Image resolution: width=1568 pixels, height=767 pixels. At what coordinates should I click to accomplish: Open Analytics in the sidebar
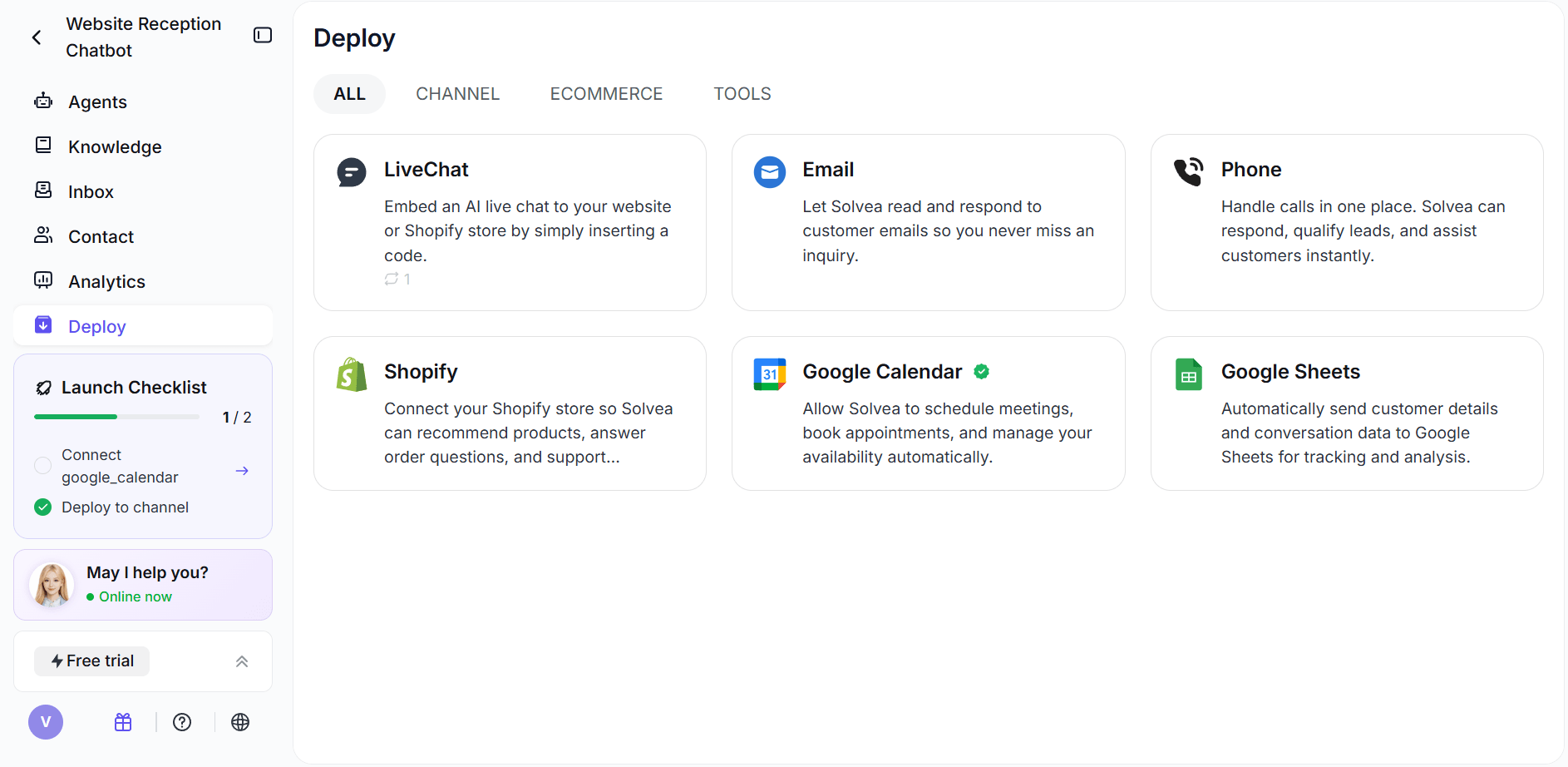coord(106,282)
